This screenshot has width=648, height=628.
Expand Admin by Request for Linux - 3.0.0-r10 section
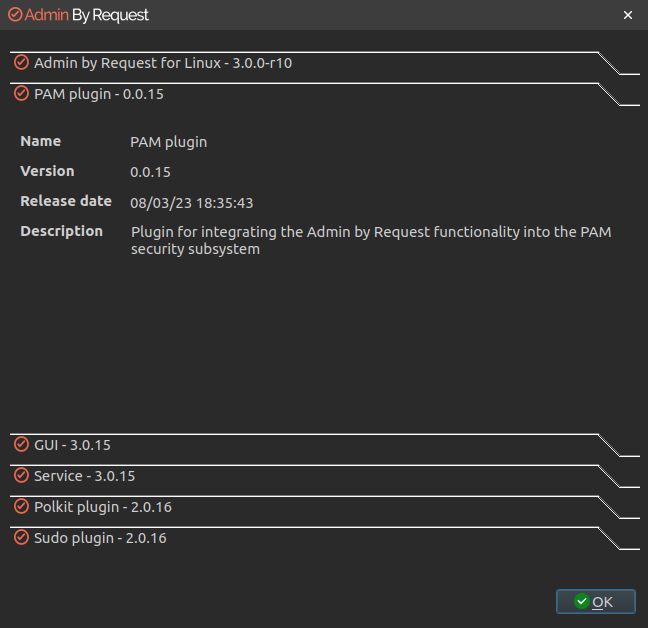pyautogui.click(x=324, y=63)
